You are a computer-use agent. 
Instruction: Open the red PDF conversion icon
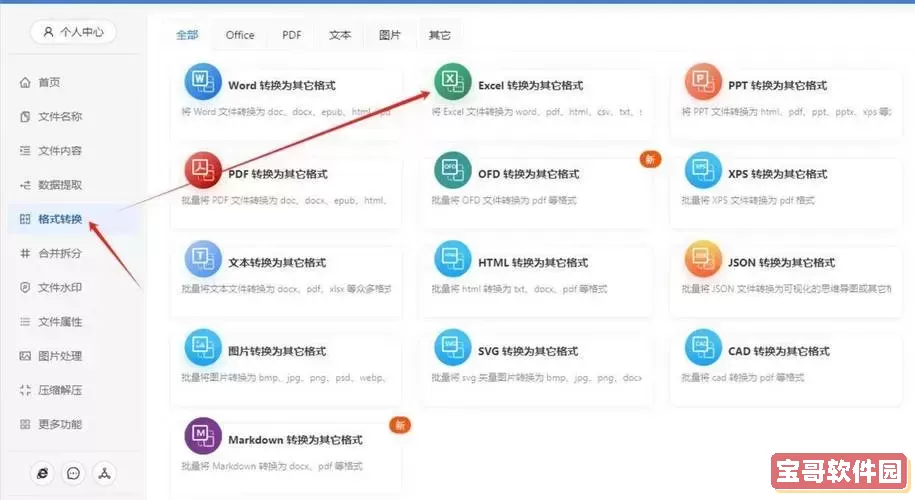pos(203,171)
